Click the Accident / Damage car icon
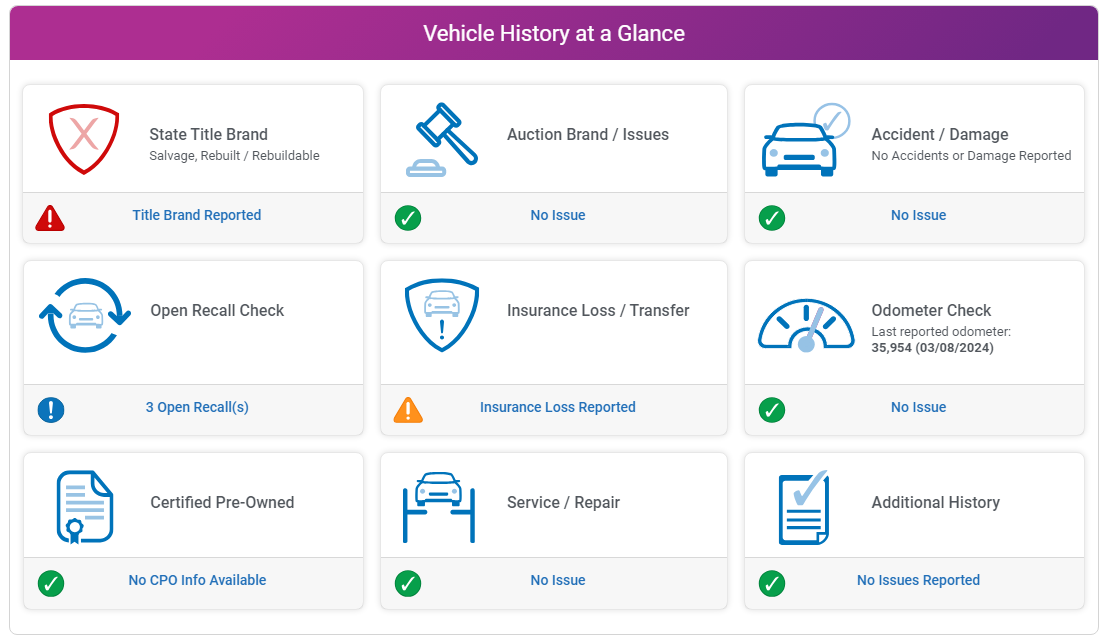This screenshot has width=1106, height=643. click(804, 142)
